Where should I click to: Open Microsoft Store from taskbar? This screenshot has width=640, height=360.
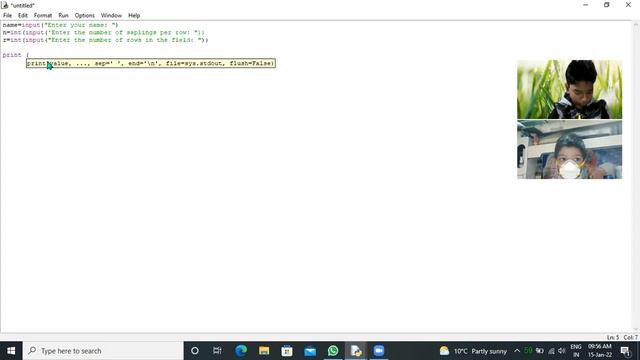[287, 351]
